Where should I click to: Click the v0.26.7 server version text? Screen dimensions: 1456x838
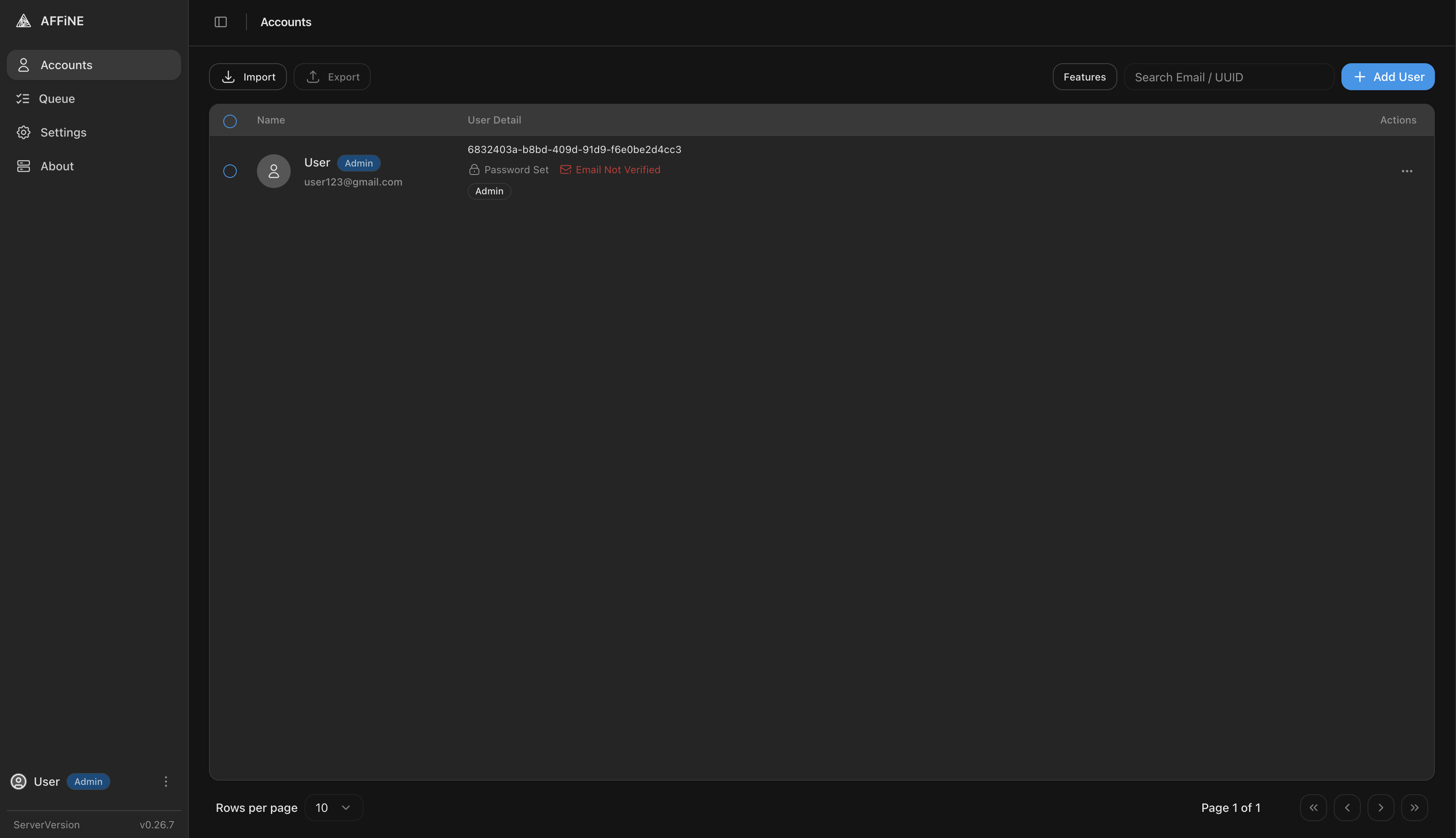(x=156, y=825)
